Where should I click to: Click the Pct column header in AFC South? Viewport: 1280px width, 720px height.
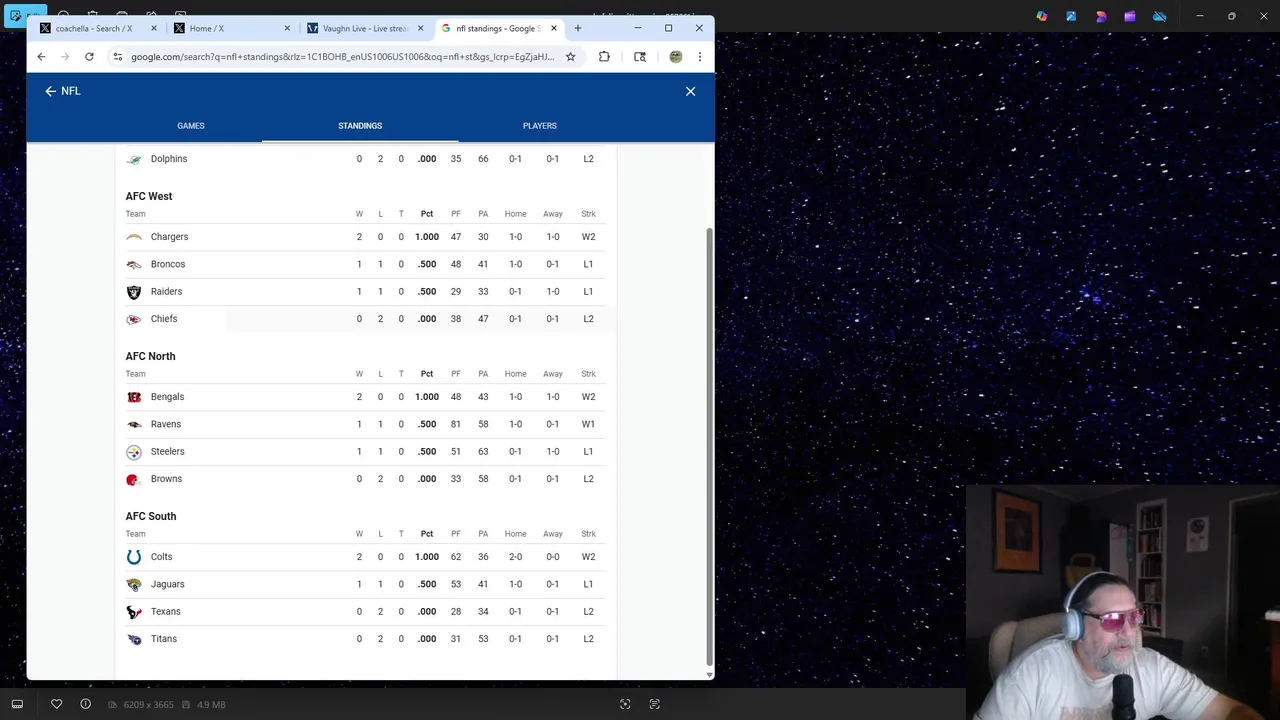(x=427, y=534)
